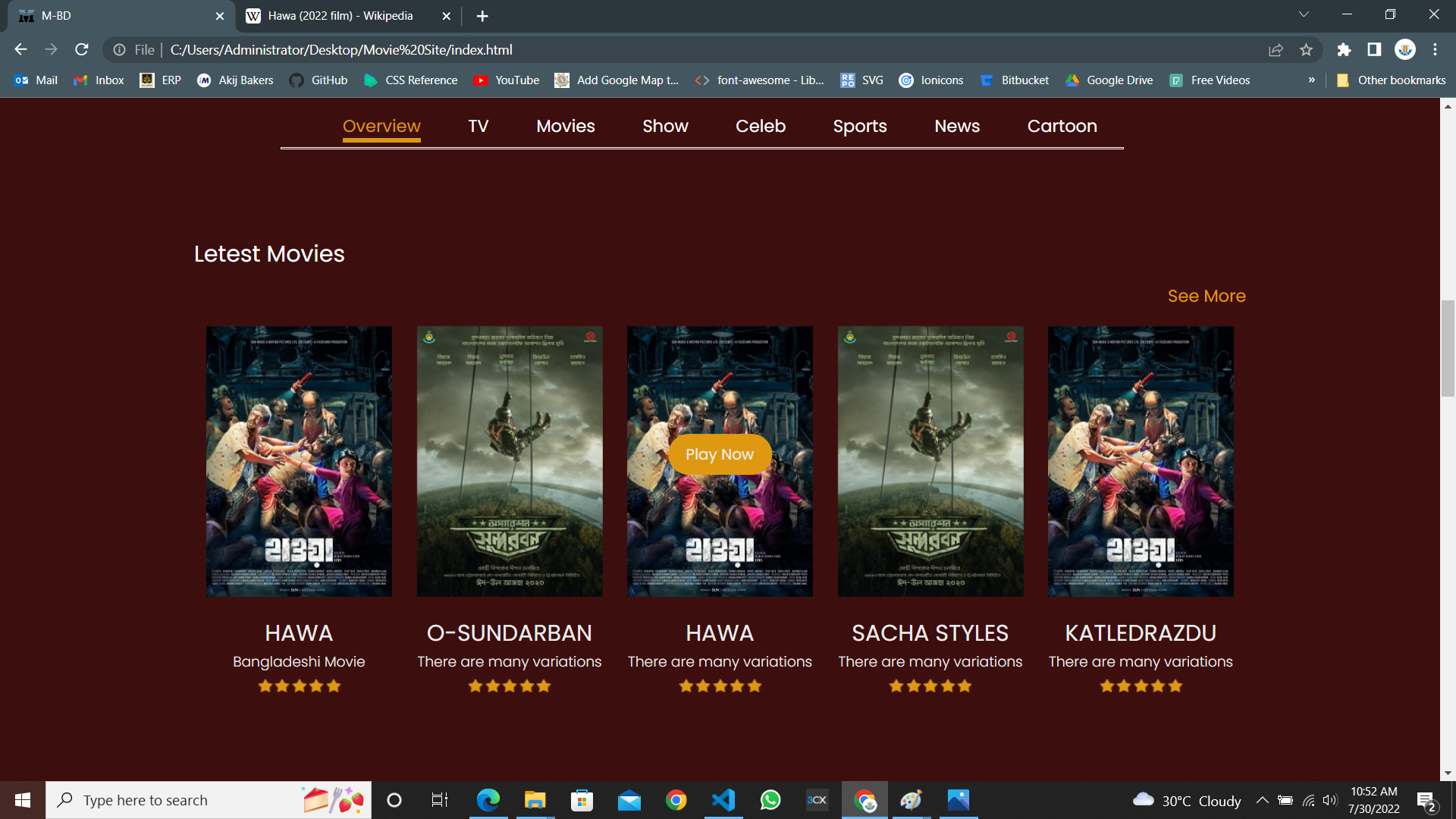
Task: Bookmark this page with star icon
Action: pyautogui.click(x=1306, y=49)
